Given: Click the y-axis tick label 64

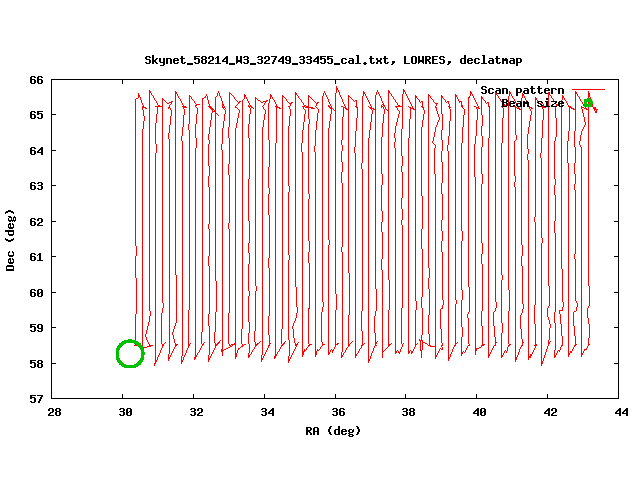Looking at the screenshot, I should tap(36, 151).
